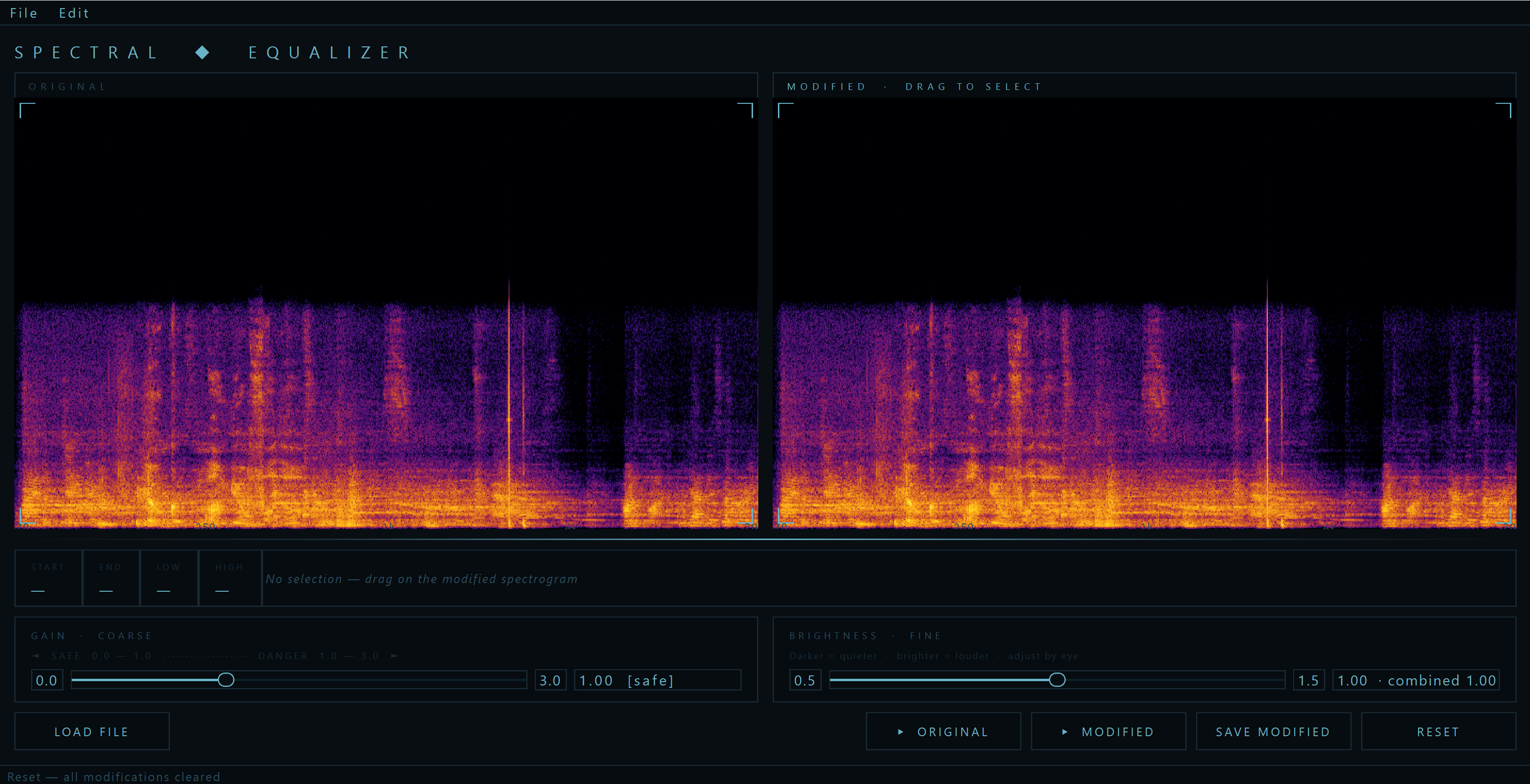
Task: Play the Modified audio
Action: (1109, 732)
